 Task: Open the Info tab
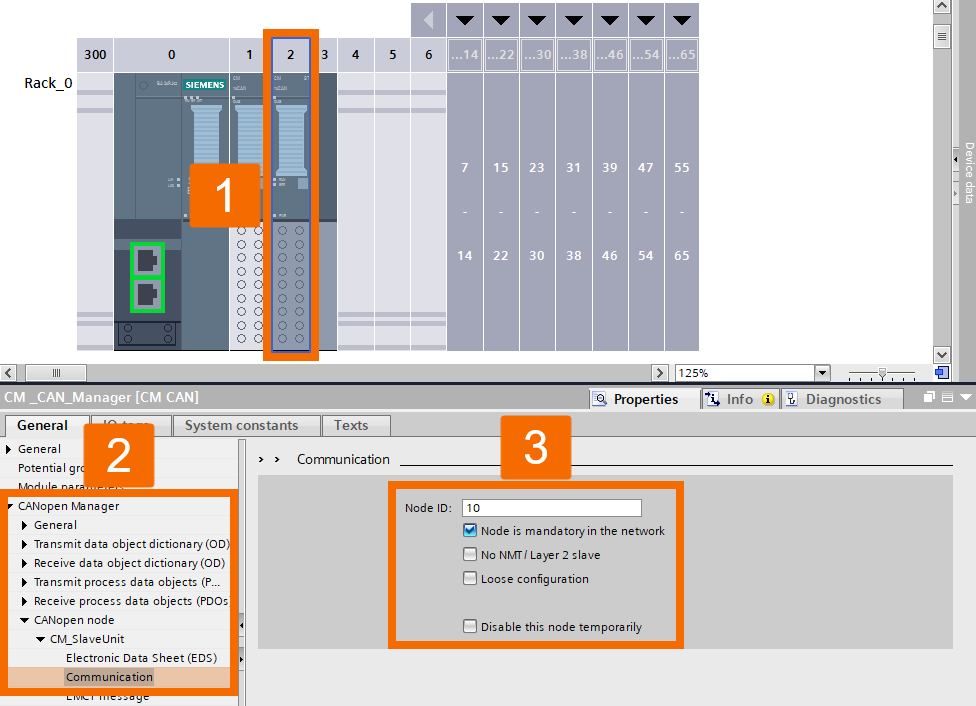point(741,399)
